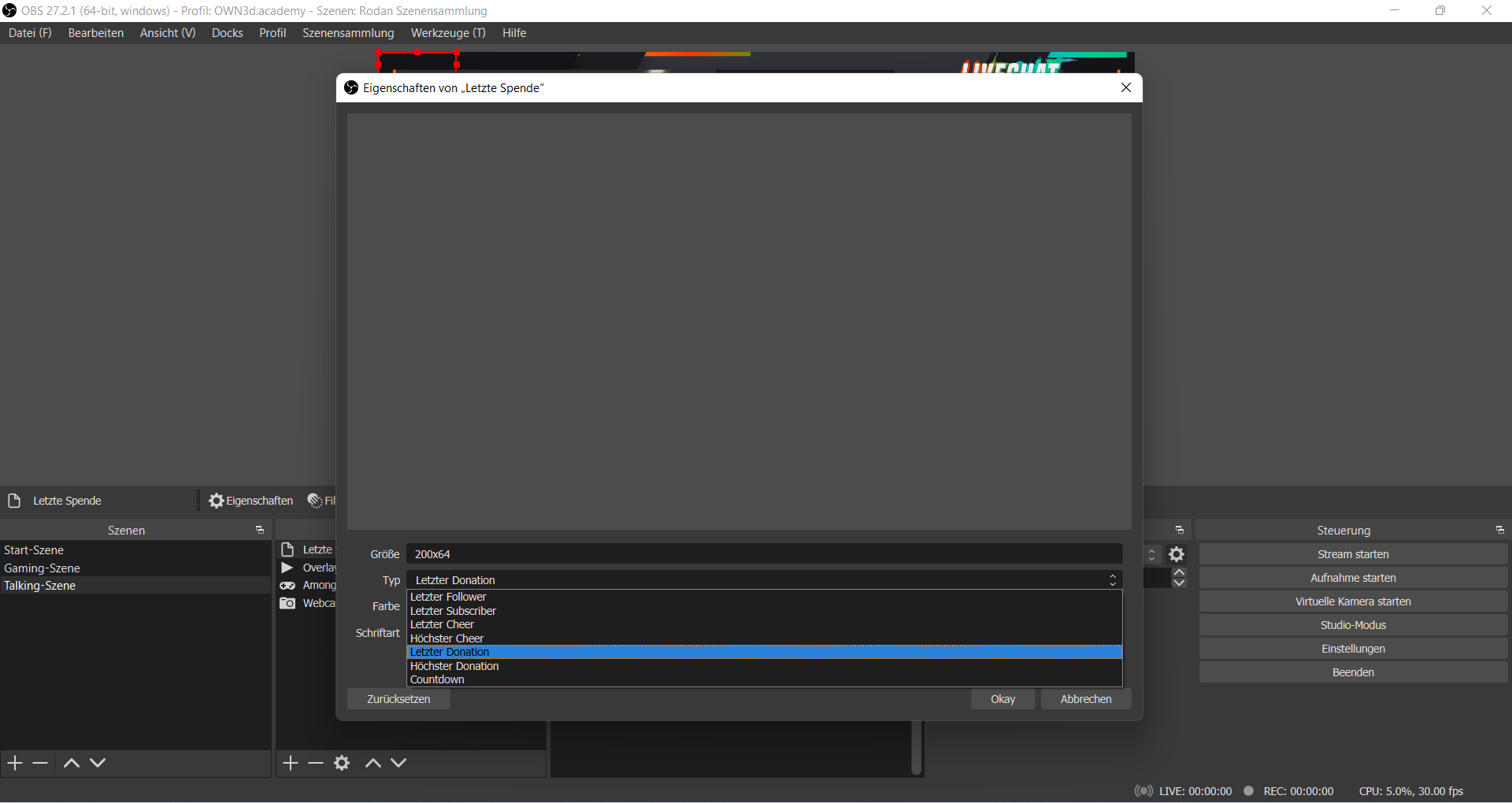Move scene down with arrow icon
The image size is (1512, 803).
pyautogui.click(x=98, y=763)
